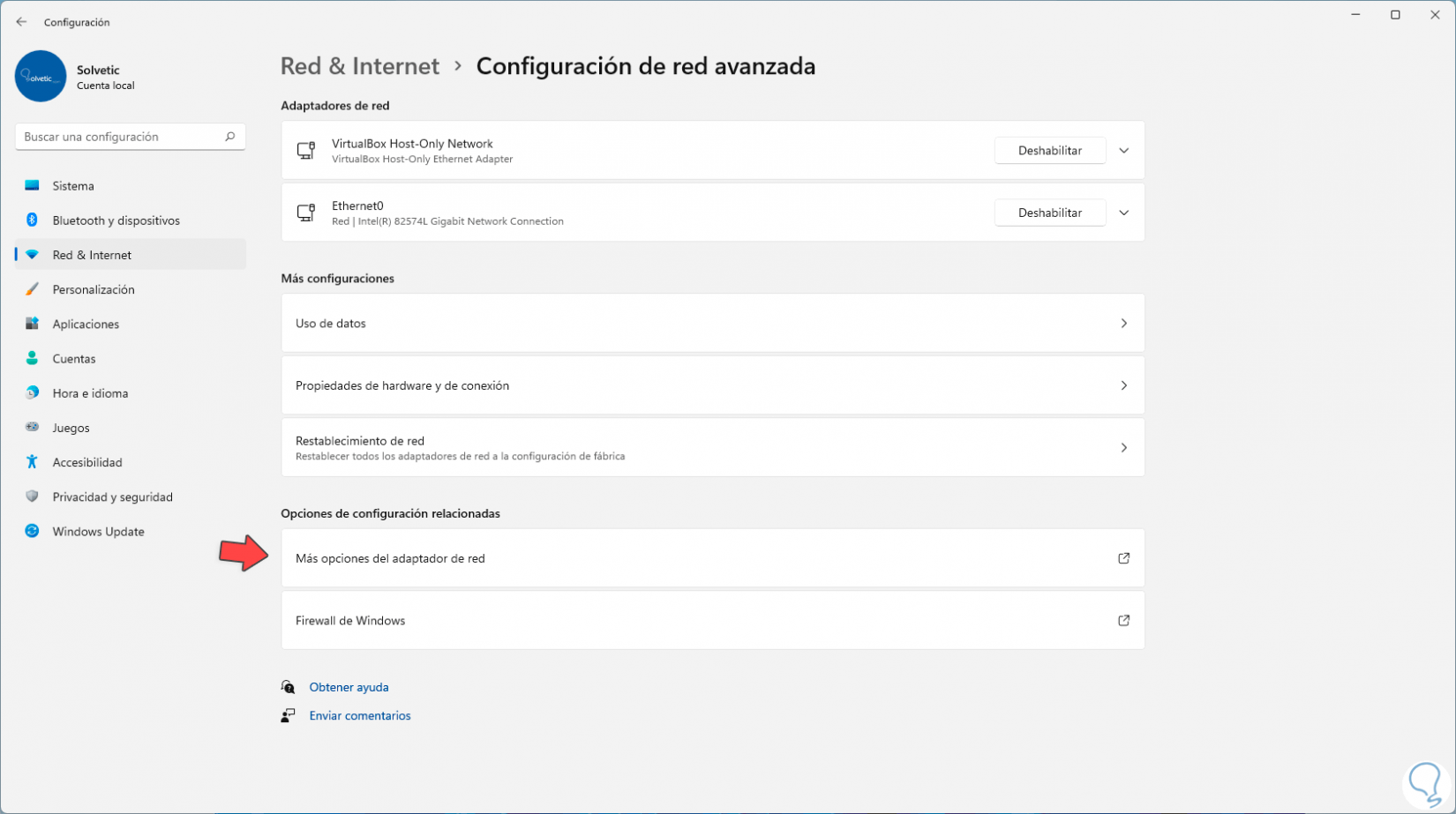Click the Obtener ayuda link

tap(349, 687)
